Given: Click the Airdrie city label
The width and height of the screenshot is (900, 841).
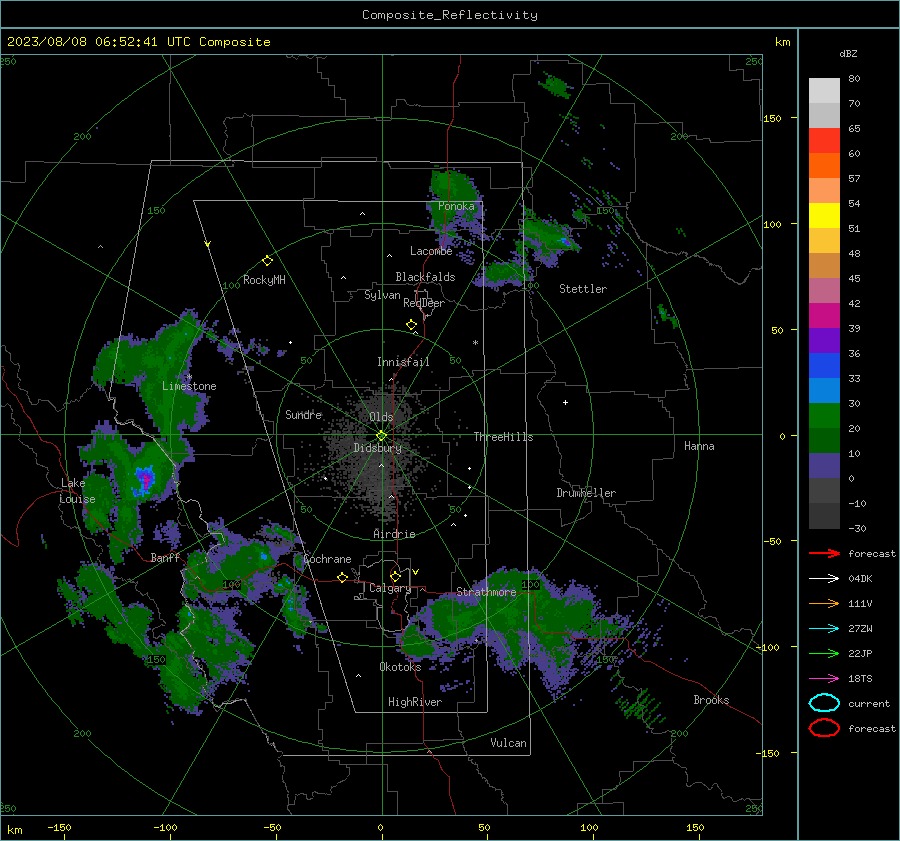Looking at the screenshot, I should pos(394,534).
